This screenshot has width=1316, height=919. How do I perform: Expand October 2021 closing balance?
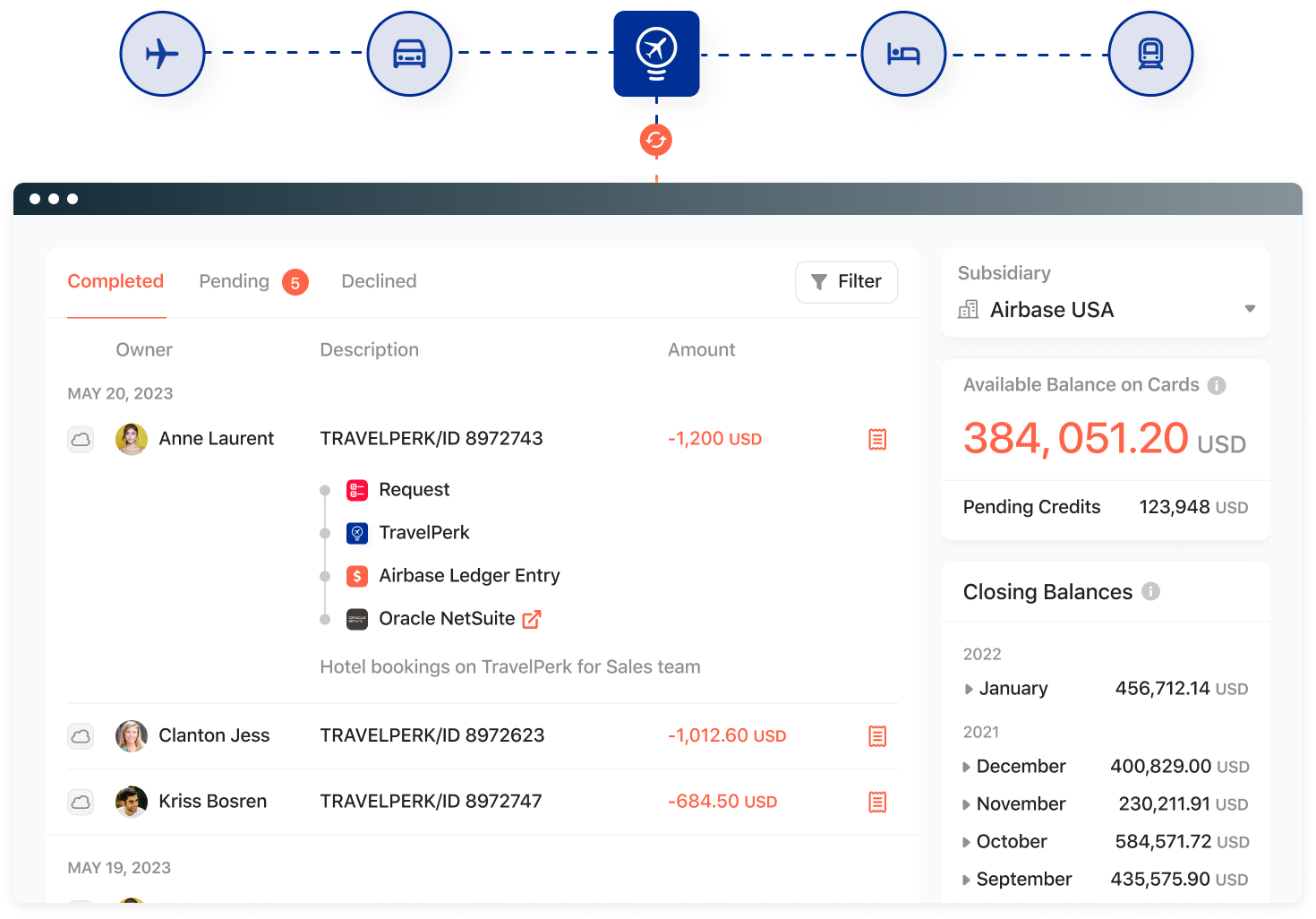coord(966,842)
